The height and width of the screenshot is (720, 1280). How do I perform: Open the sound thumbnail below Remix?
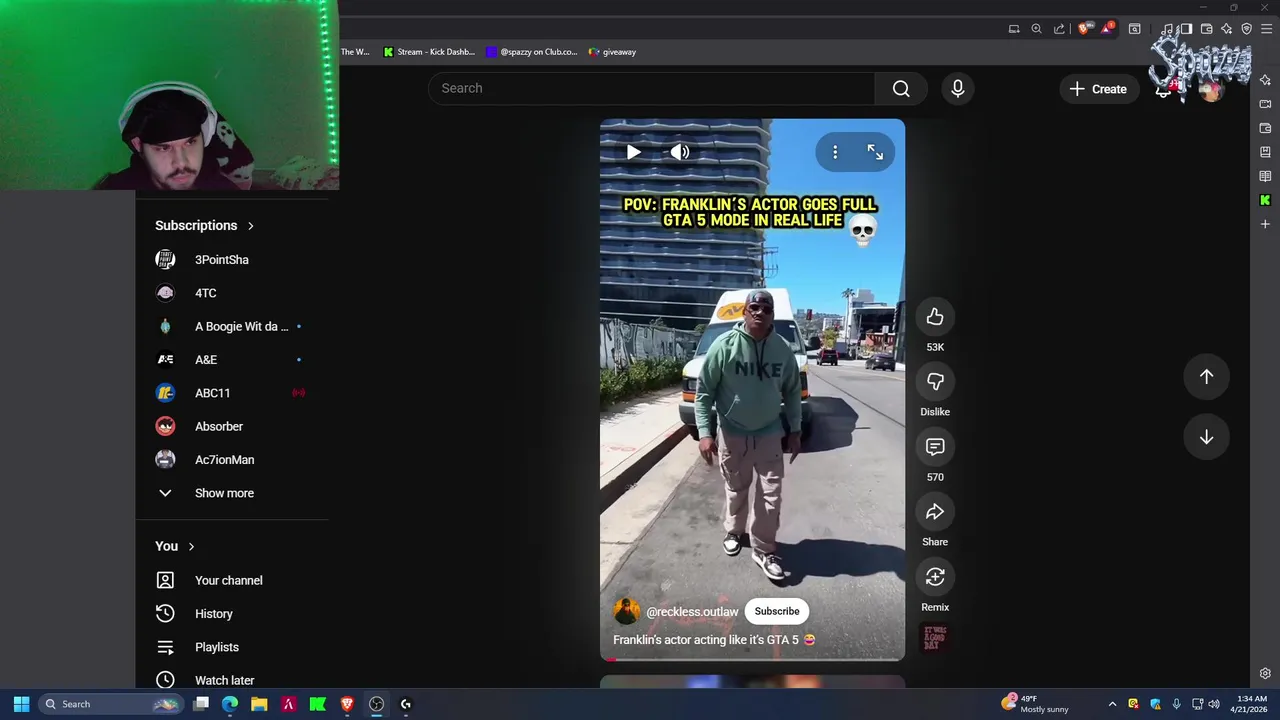click(935, 638)
